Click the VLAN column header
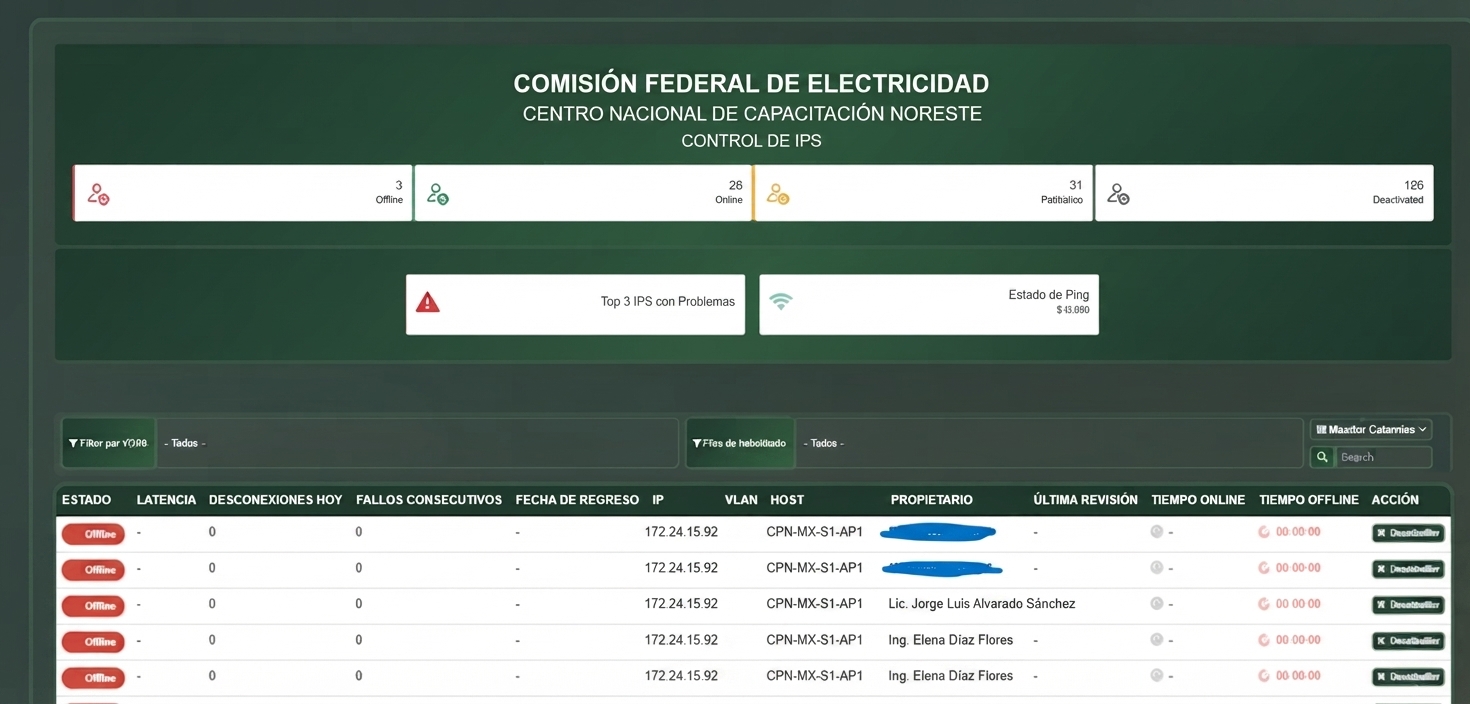The width and height of the screenshot is (1470, 704). [x=741, y=500]
